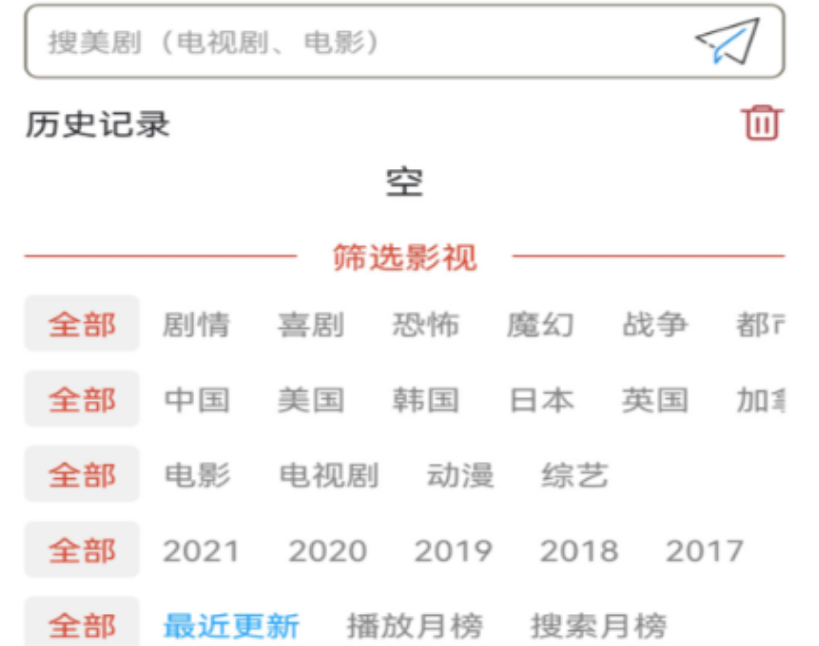Filter by 魔幻 genre

(x=541, y=325)
